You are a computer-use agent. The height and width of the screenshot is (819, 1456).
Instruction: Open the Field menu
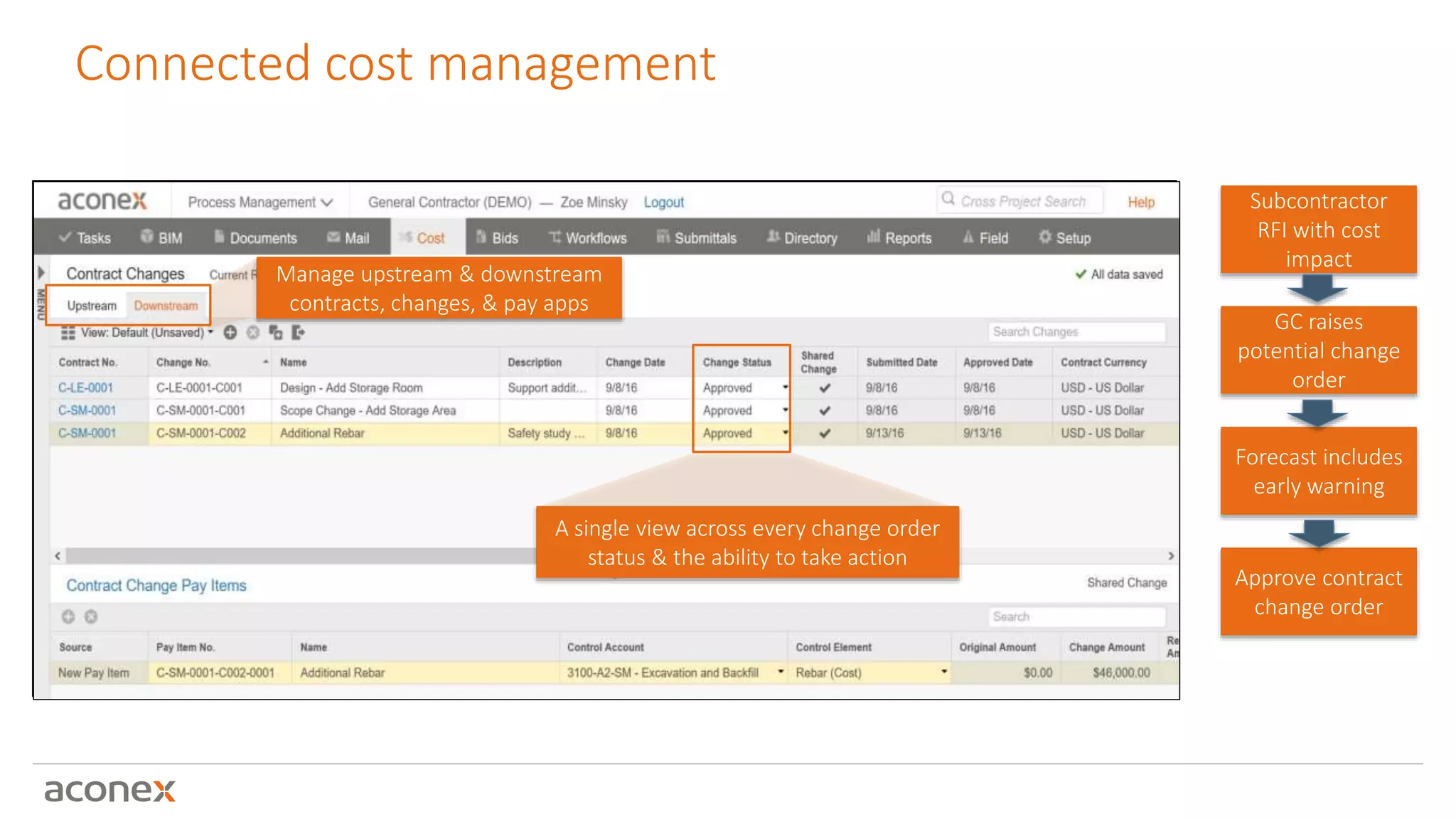[x=985, y=237]
